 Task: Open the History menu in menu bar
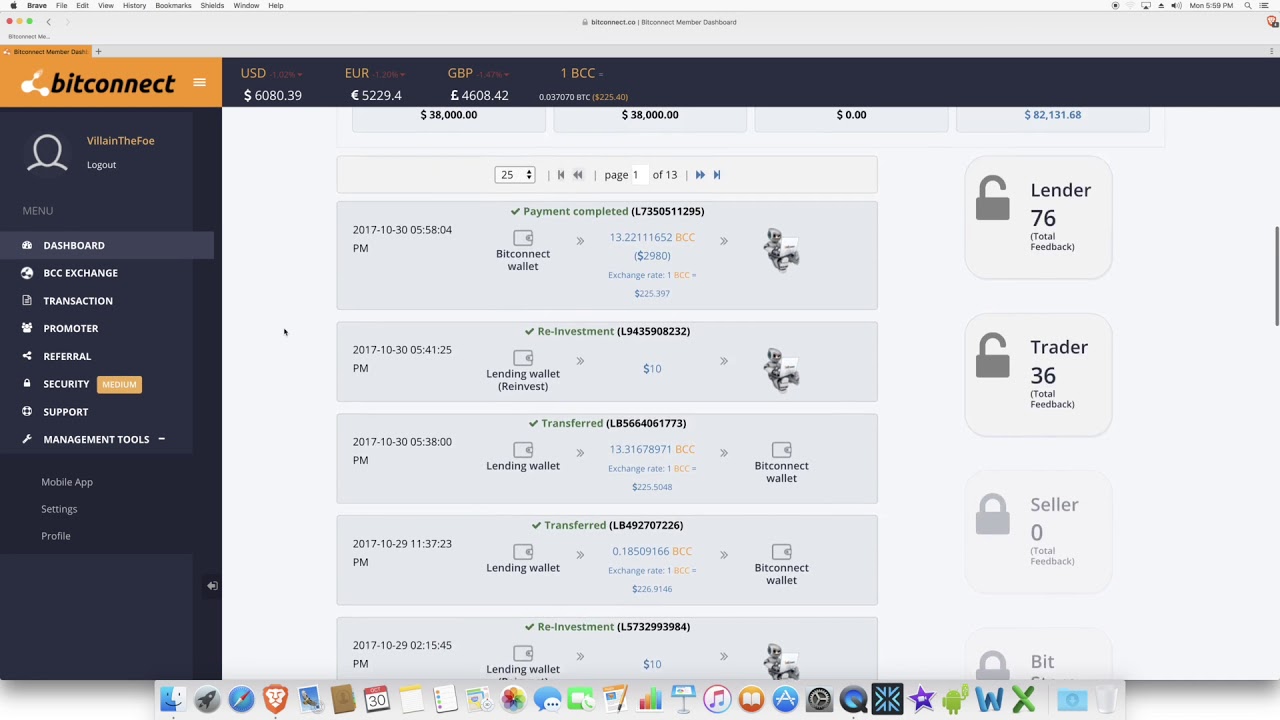(x=134, y=6)
